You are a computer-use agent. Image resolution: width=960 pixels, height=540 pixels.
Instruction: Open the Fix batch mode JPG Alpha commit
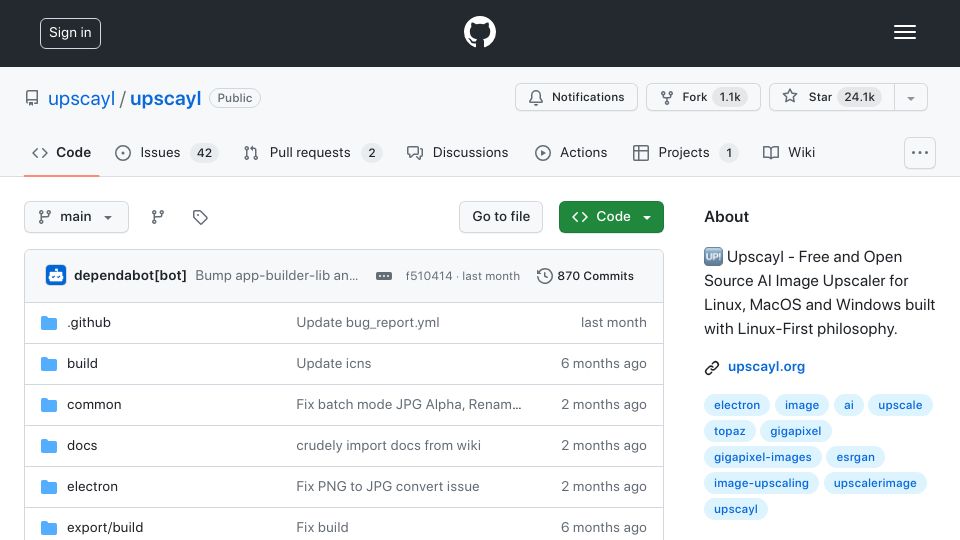click(409, 405)
